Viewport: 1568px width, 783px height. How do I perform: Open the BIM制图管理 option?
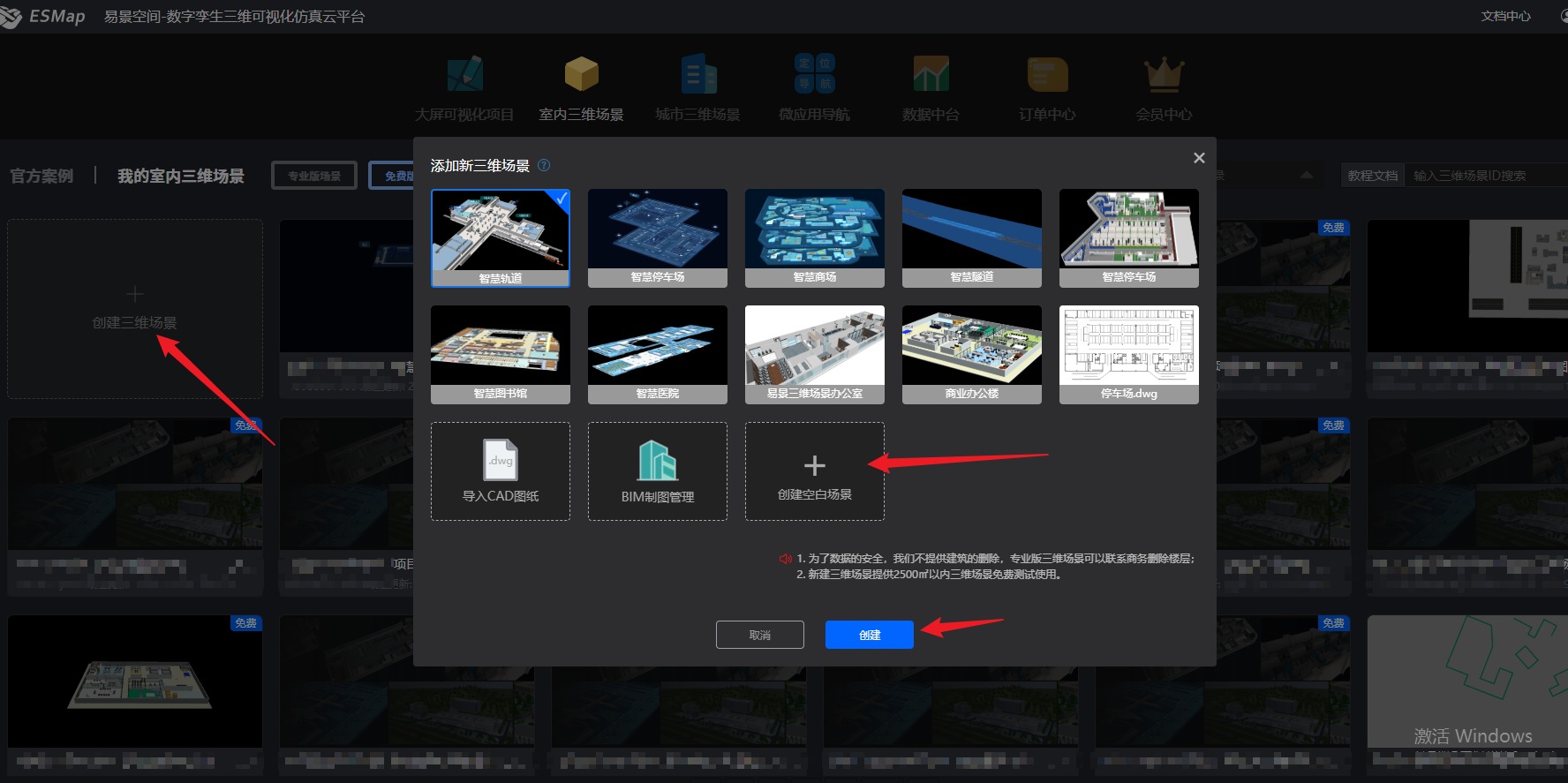point(658,471)
